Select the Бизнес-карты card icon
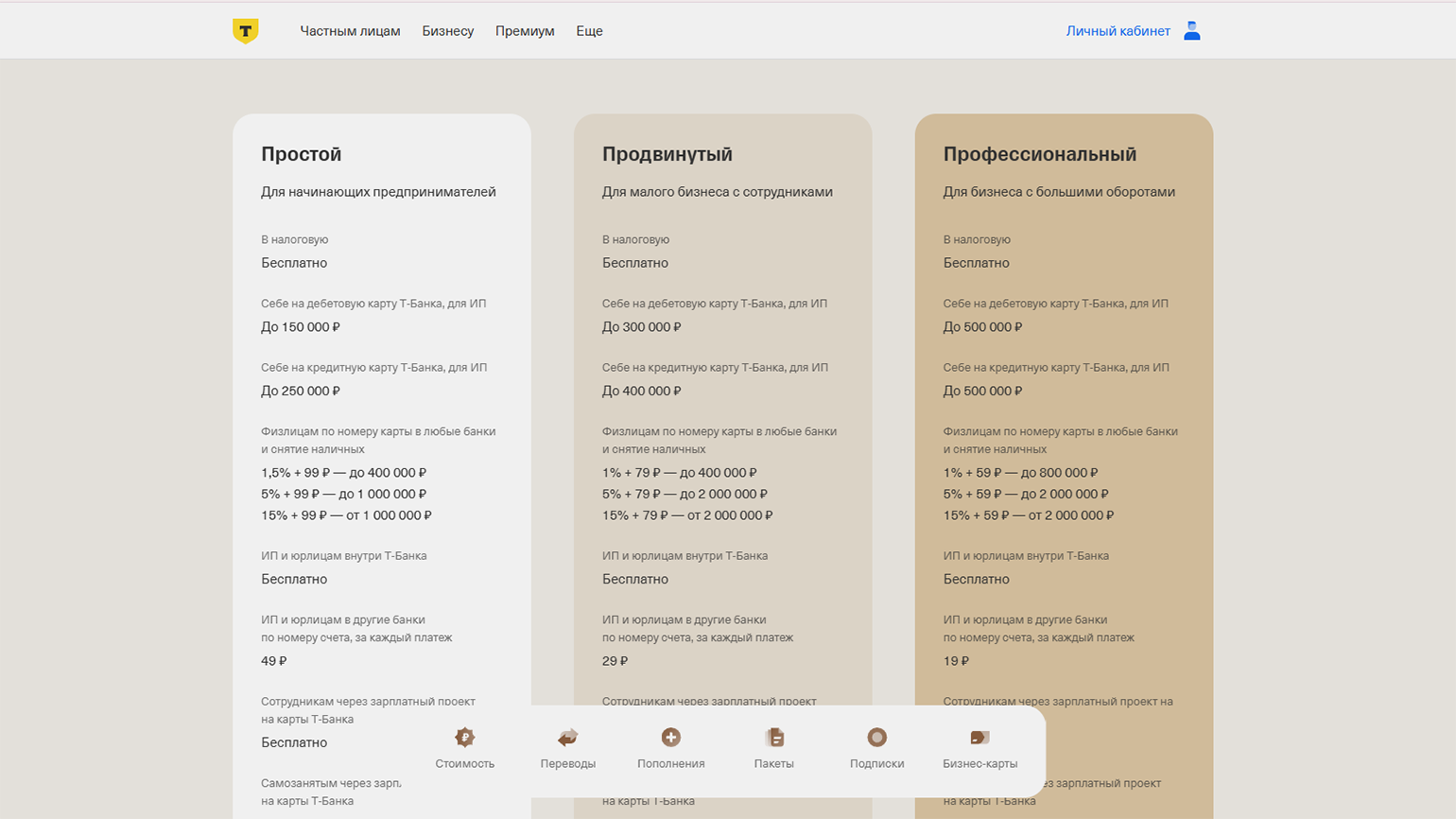Viewport: 1456px width, 819px height. pyautogui.click(x=979, y=738)
